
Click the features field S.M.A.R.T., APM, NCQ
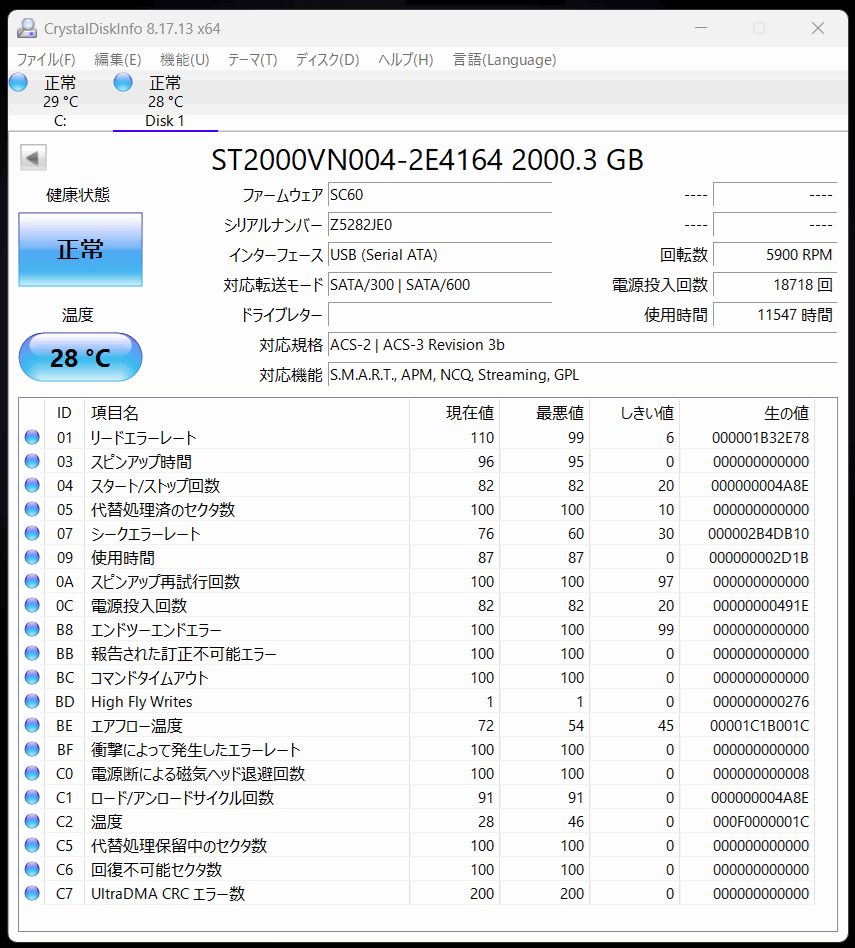pyautogui.click(x=582, y=375)
